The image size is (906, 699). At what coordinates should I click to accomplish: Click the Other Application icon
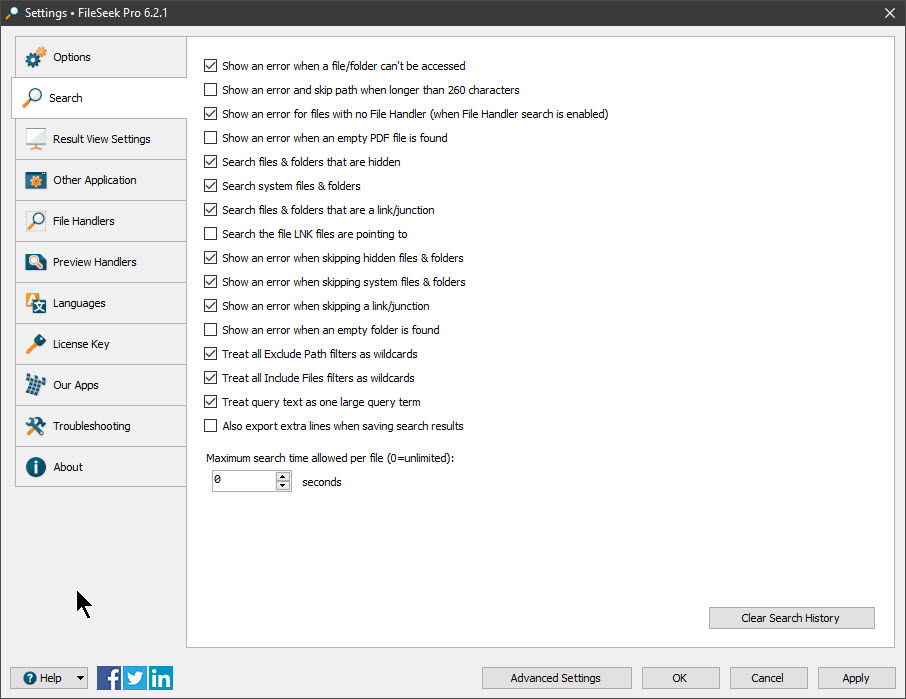35,180
